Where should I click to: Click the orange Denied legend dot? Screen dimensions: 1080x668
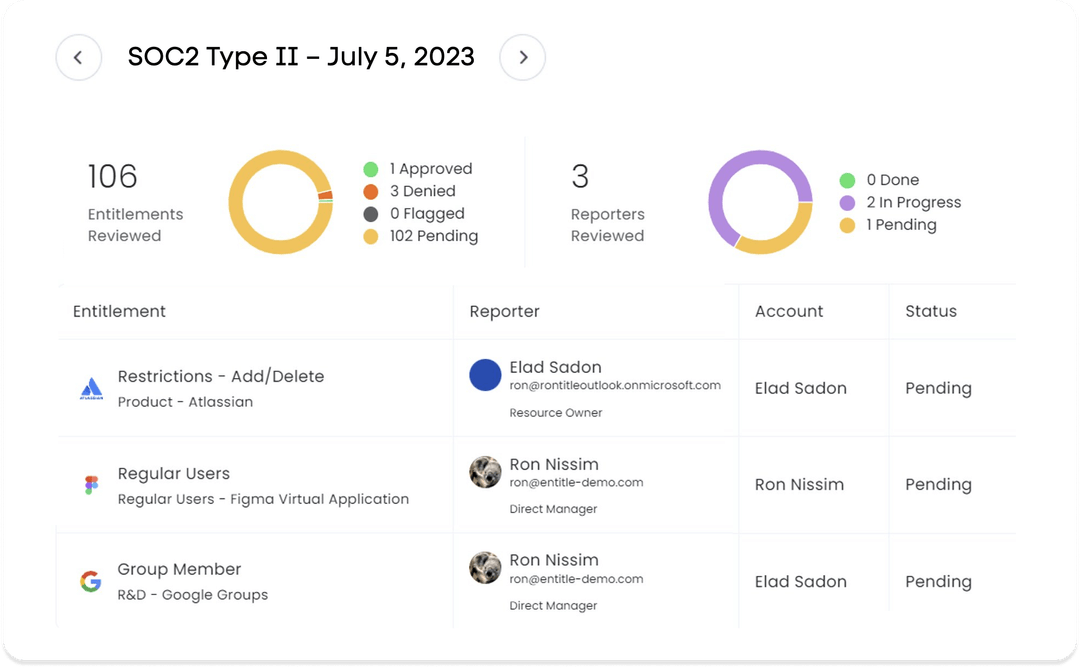(371, 191)
